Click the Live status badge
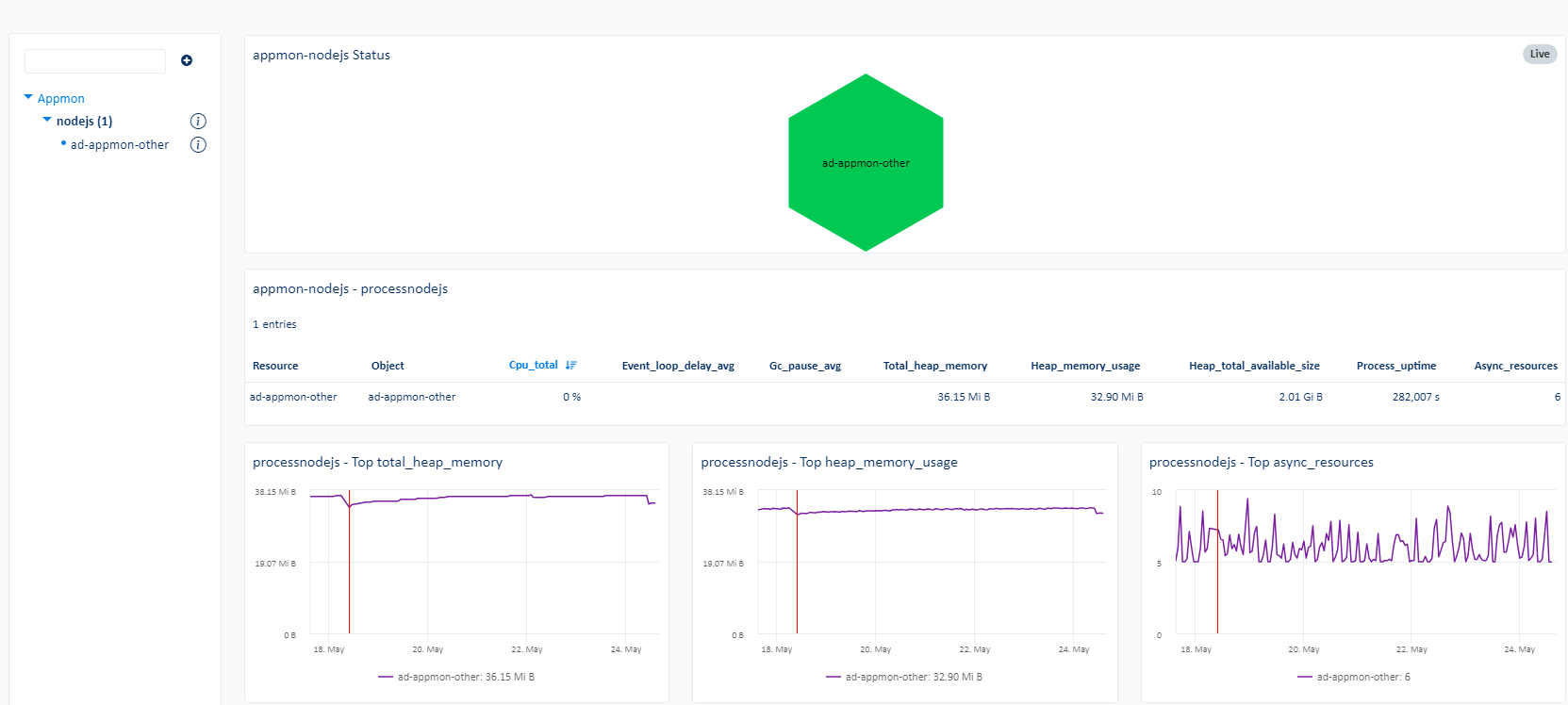This screenshot has height=705, width=1568. pos(1539,54)
